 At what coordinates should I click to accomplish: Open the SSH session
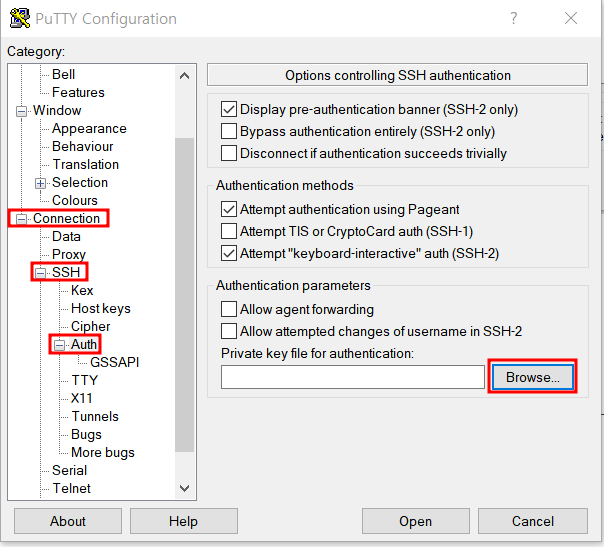point(416,521)
